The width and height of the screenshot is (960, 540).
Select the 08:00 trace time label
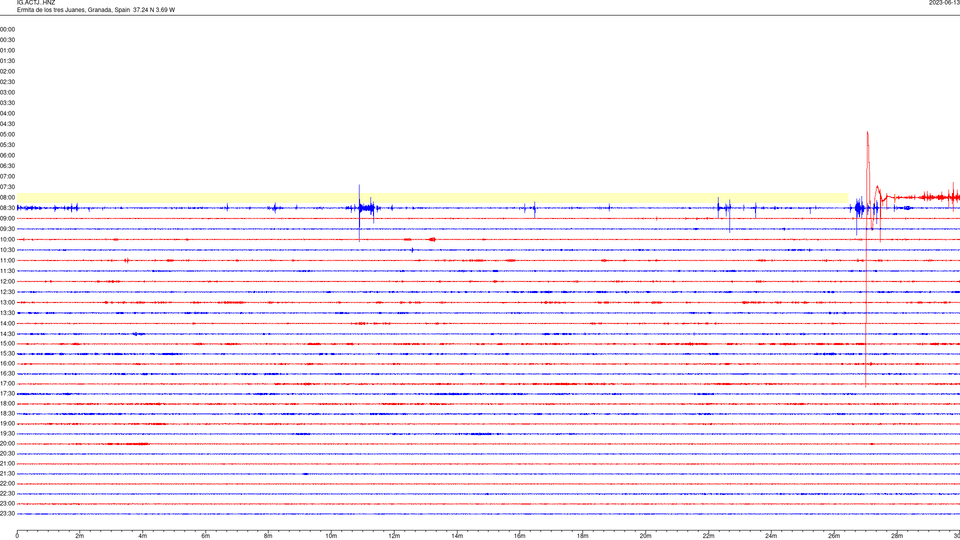(7, 197)
